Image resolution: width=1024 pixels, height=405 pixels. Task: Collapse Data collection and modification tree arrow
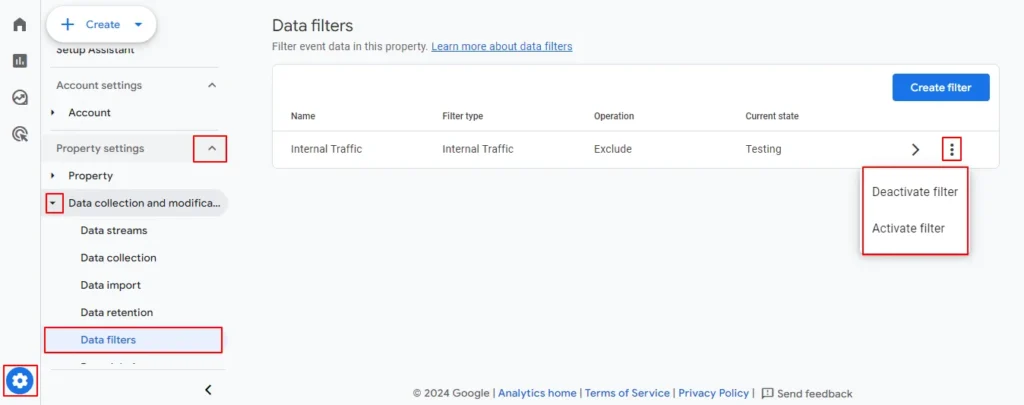(x=53, y=203)
